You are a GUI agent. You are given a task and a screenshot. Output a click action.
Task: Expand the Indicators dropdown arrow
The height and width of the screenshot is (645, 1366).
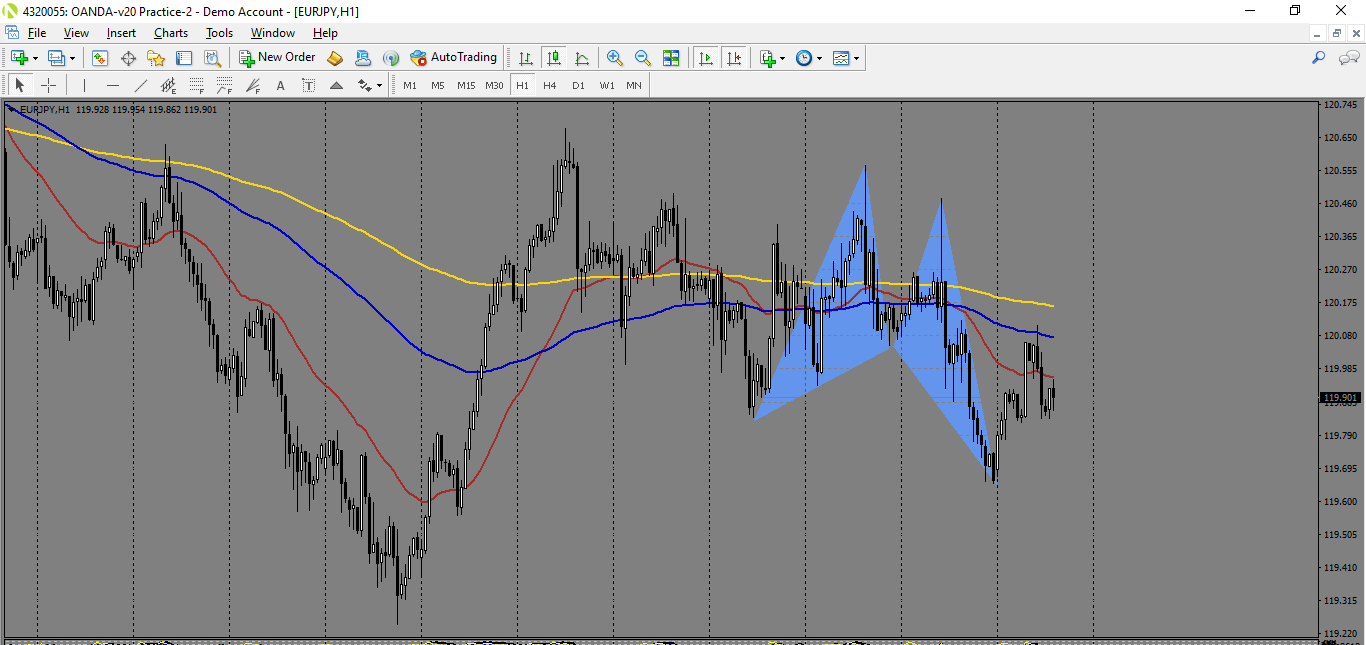tap(782, 58)
